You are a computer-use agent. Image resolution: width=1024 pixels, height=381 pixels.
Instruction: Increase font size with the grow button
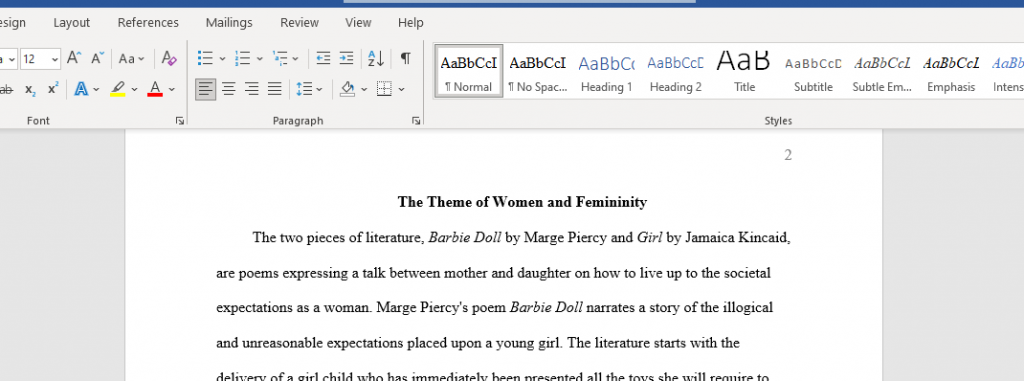click(x=74, y=59)
